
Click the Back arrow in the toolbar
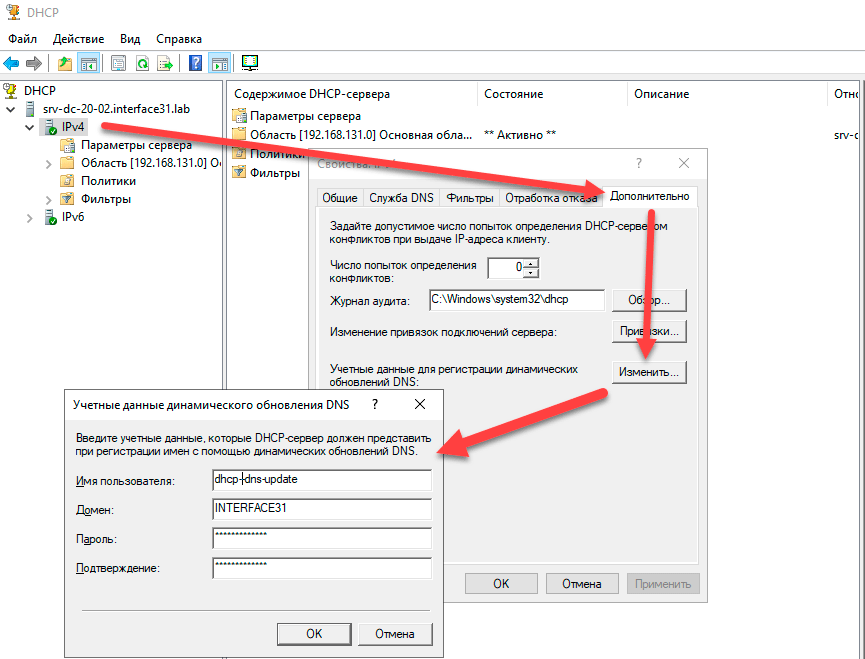(x=11, y=63)
